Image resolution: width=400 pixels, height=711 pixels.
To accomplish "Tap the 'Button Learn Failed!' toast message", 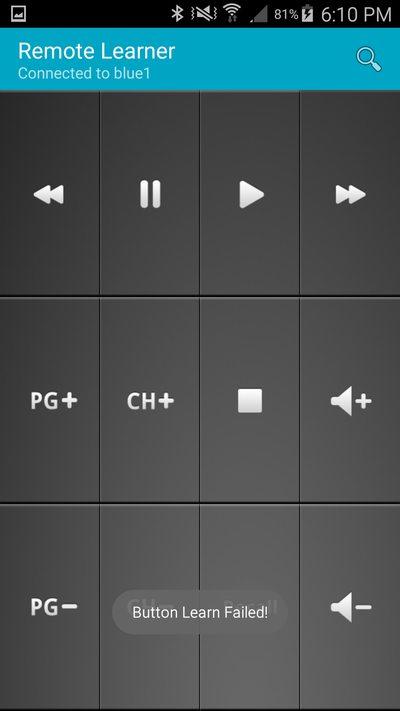I will (200, 613).
